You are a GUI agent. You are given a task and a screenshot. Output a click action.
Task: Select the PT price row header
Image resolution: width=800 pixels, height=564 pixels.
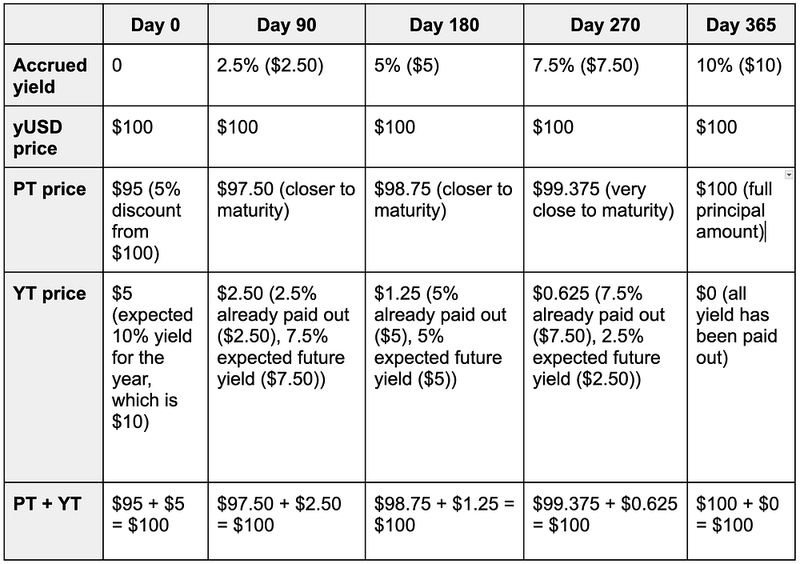50,189
